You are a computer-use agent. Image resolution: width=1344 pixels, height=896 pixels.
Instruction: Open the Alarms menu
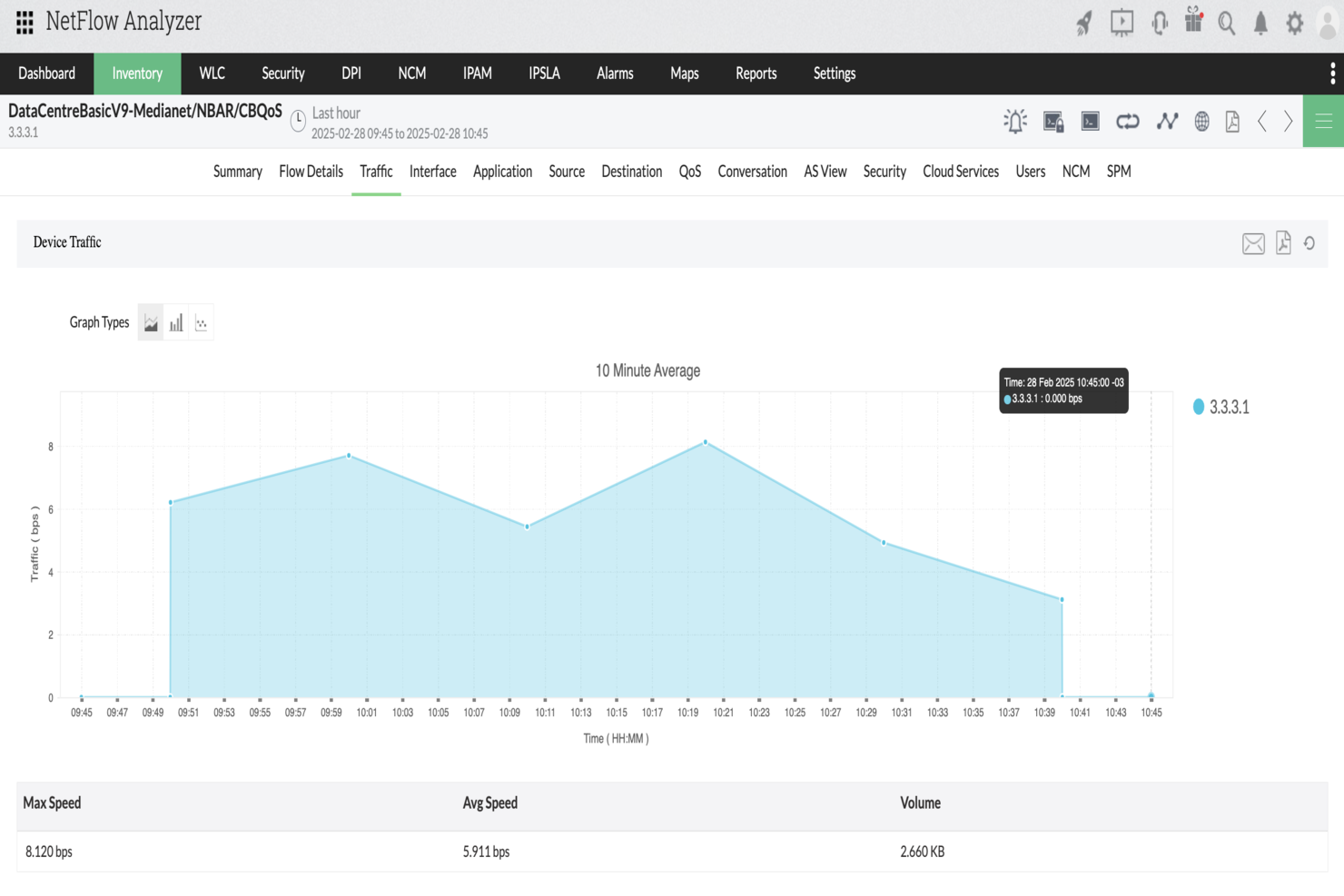(615, 74)
